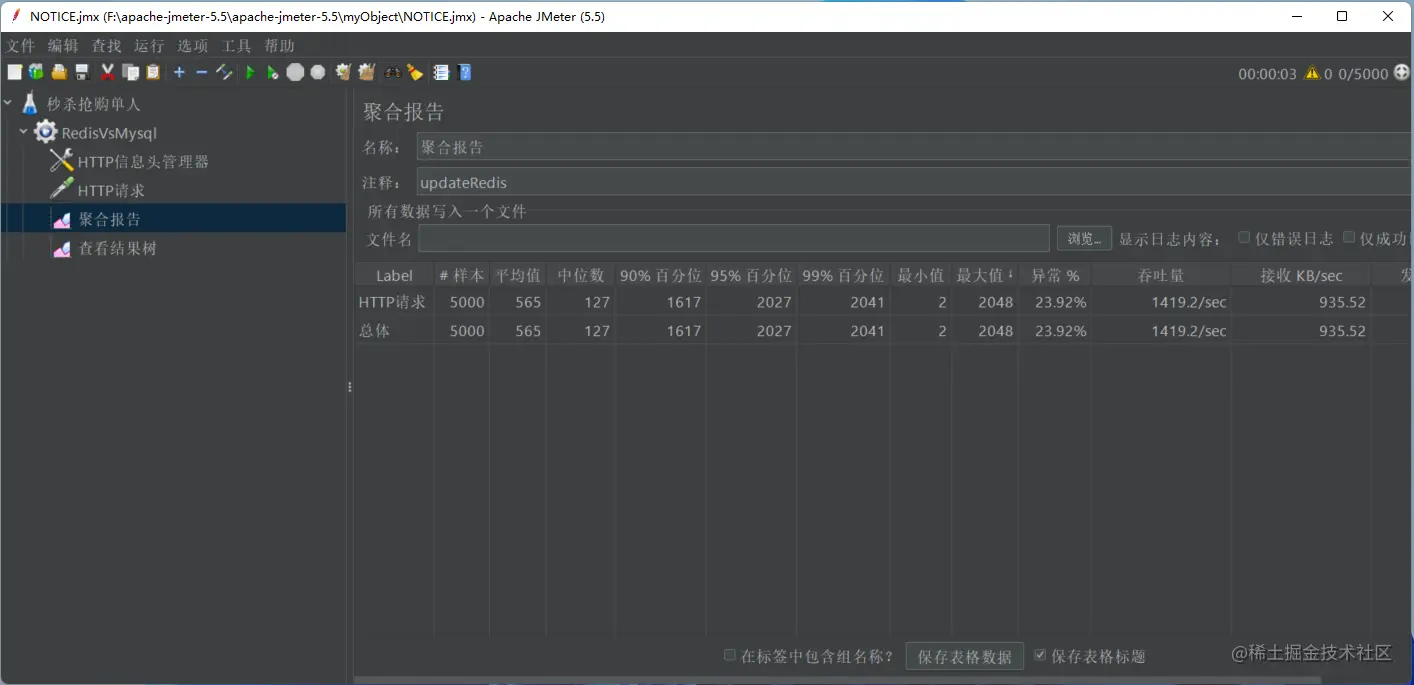Screen dimensions: 1414x685
Task: Click the gear icon of RedisVsMysql
Action: tap(45, 132)
